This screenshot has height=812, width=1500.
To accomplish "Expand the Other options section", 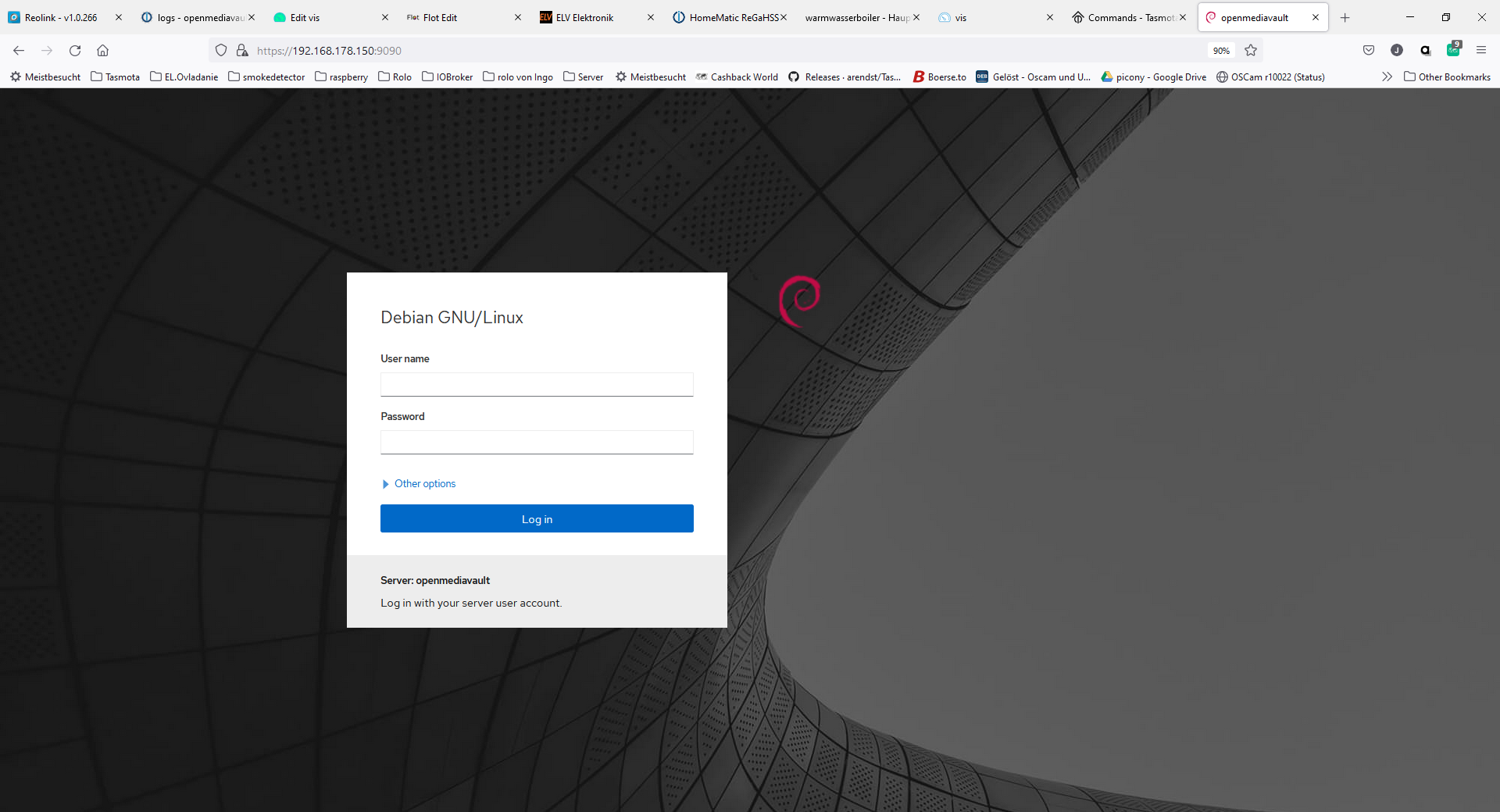I will coord(419,484).
